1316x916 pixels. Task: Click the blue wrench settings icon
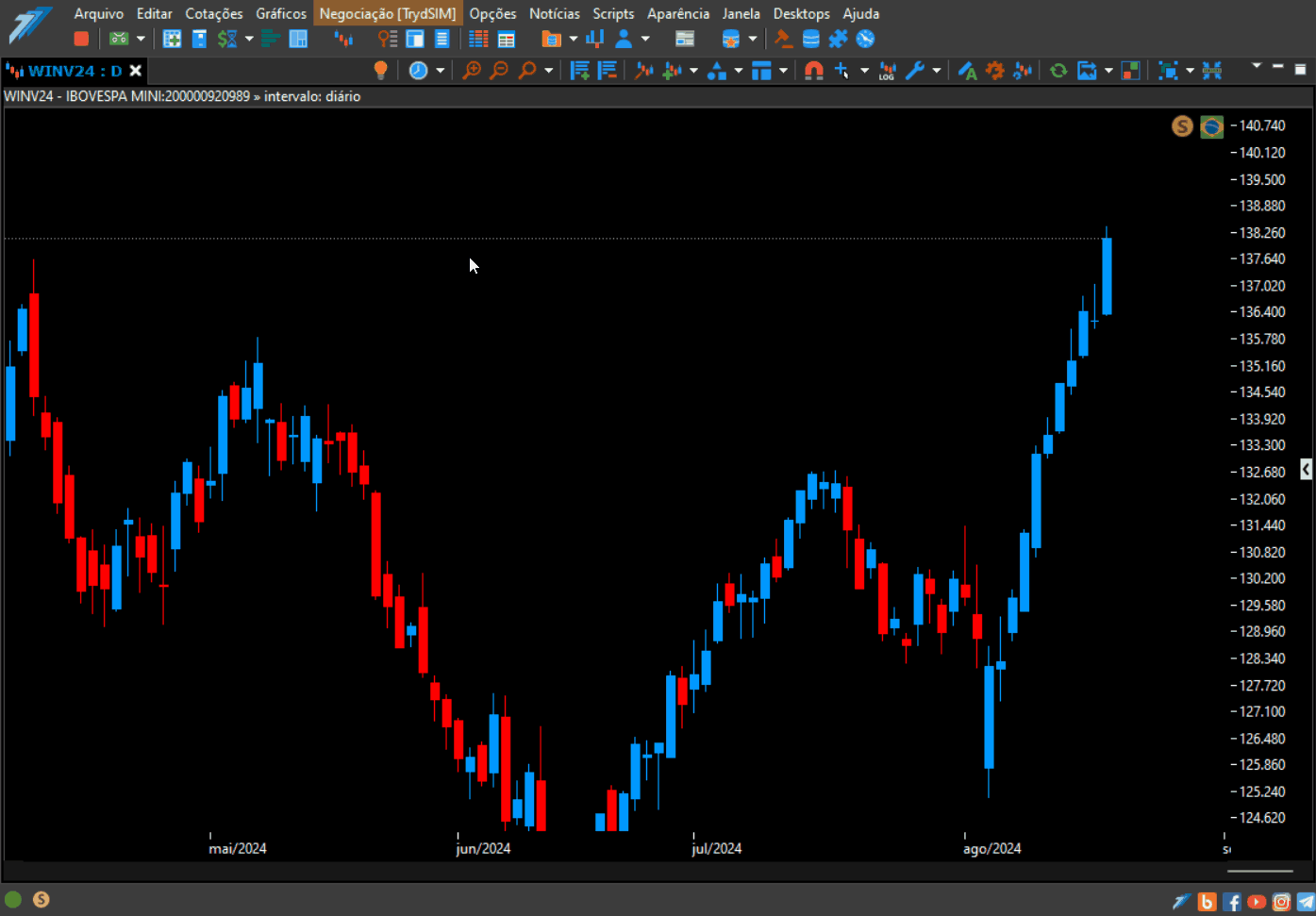point(914,70)
